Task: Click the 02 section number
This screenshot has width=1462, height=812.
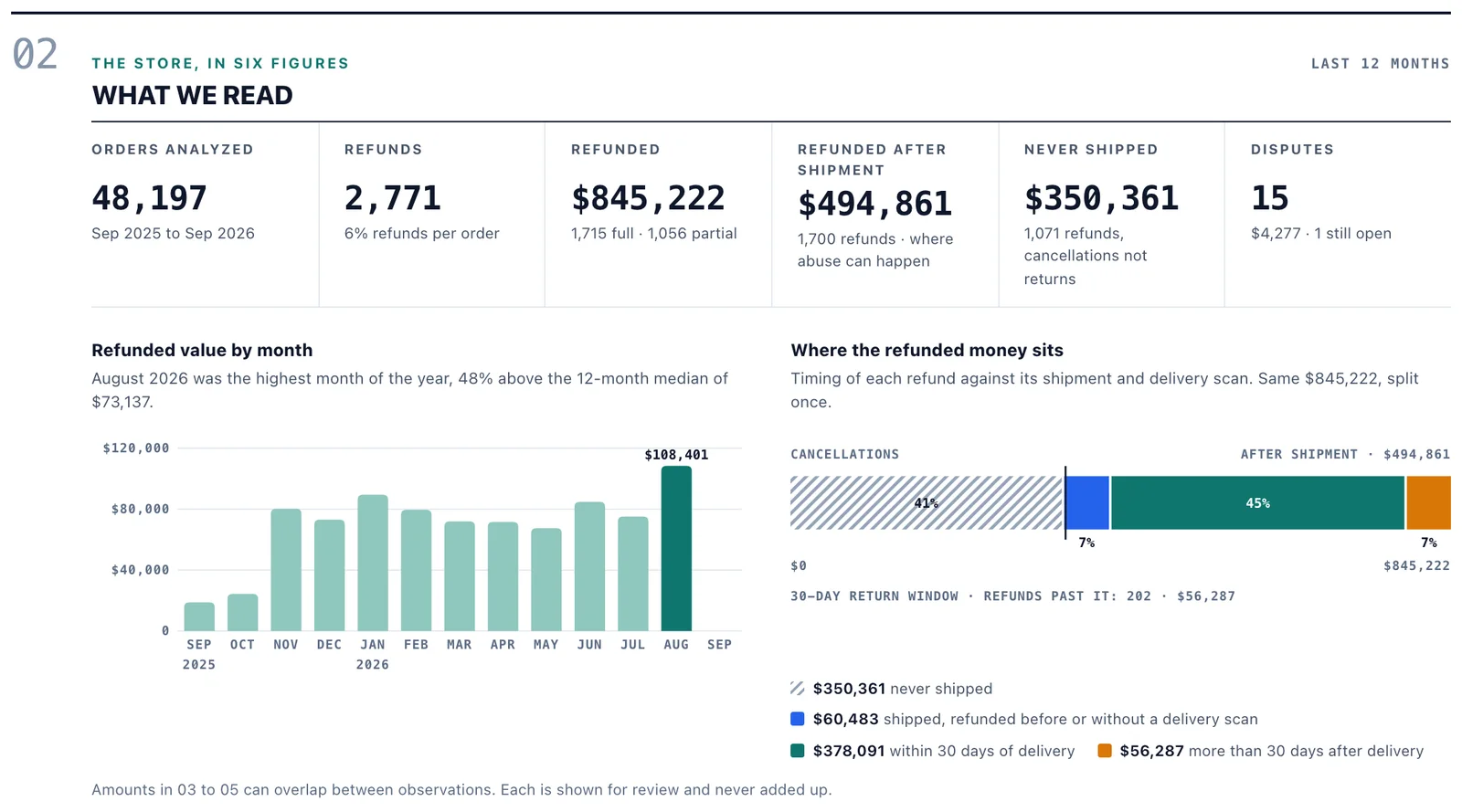Action: tap(35, 54)
